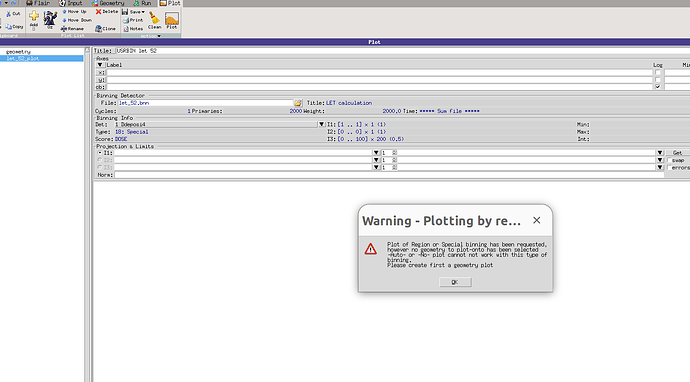This screenshot has width=690, height=382.
Task: Open the I1 upper limit dropdown
Action: [660, 153]
